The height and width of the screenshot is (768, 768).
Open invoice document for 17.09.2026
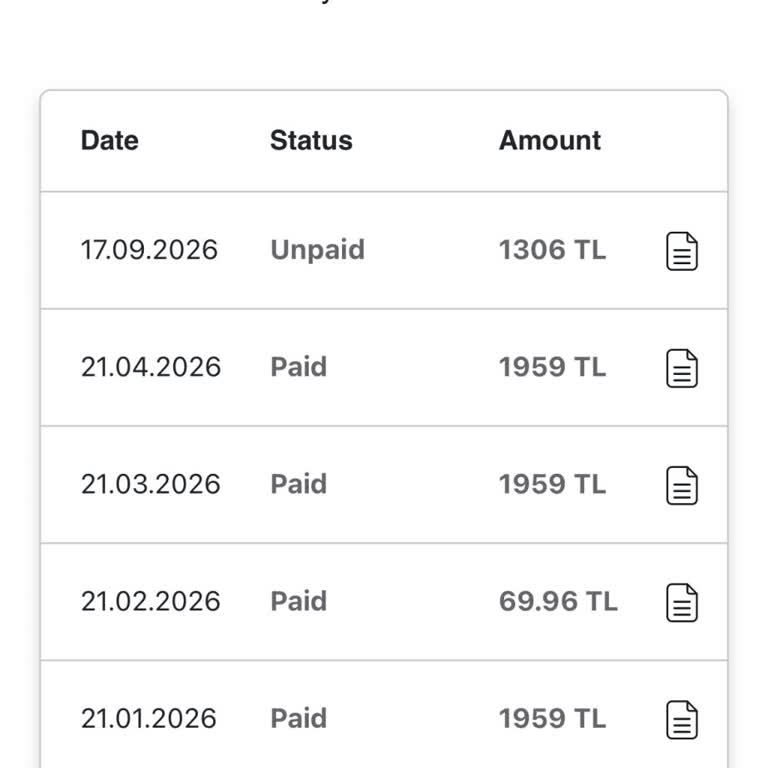coord(682,251)
